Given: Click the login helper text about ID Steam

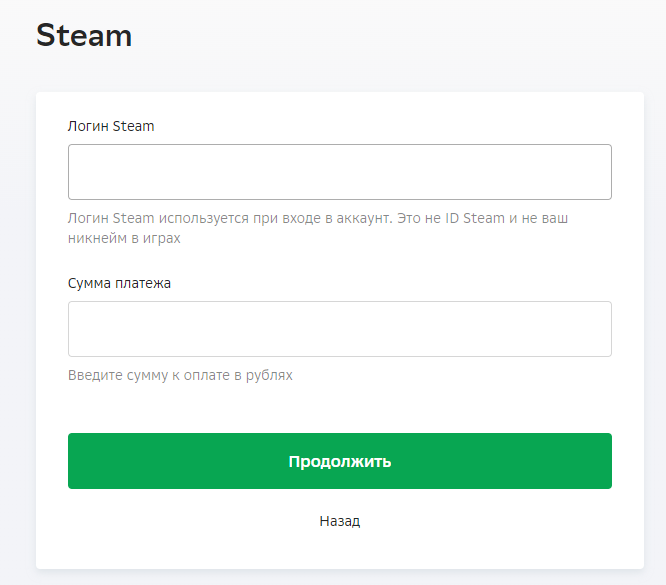Looking at the screenshot, I should click(318, 228).
